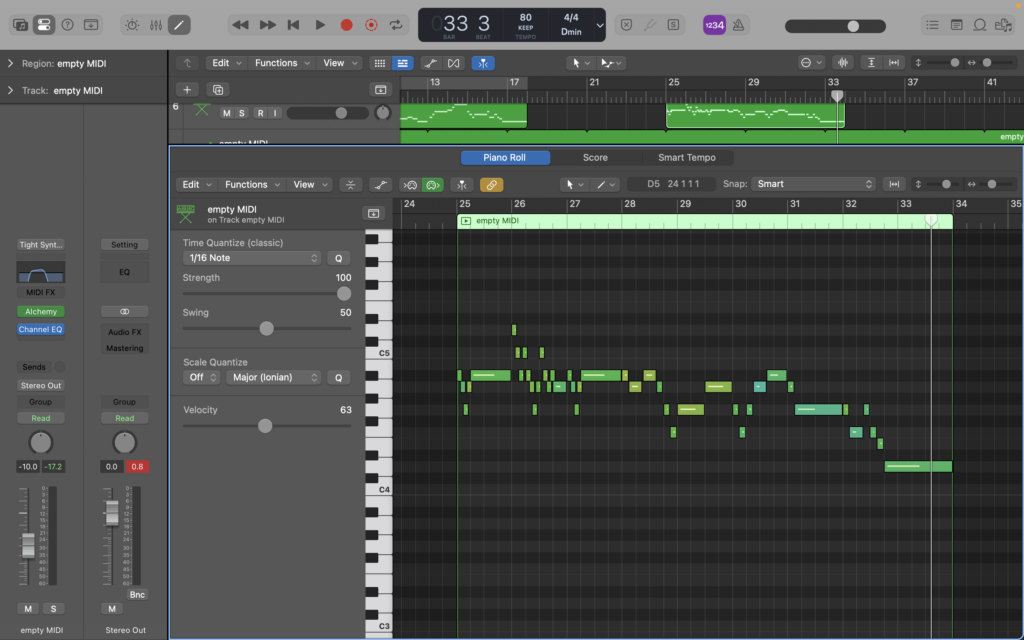This screenshot has width=1024, height=640.
Task: Click the Bnc bounce button
Action: [x=137, y=595]
